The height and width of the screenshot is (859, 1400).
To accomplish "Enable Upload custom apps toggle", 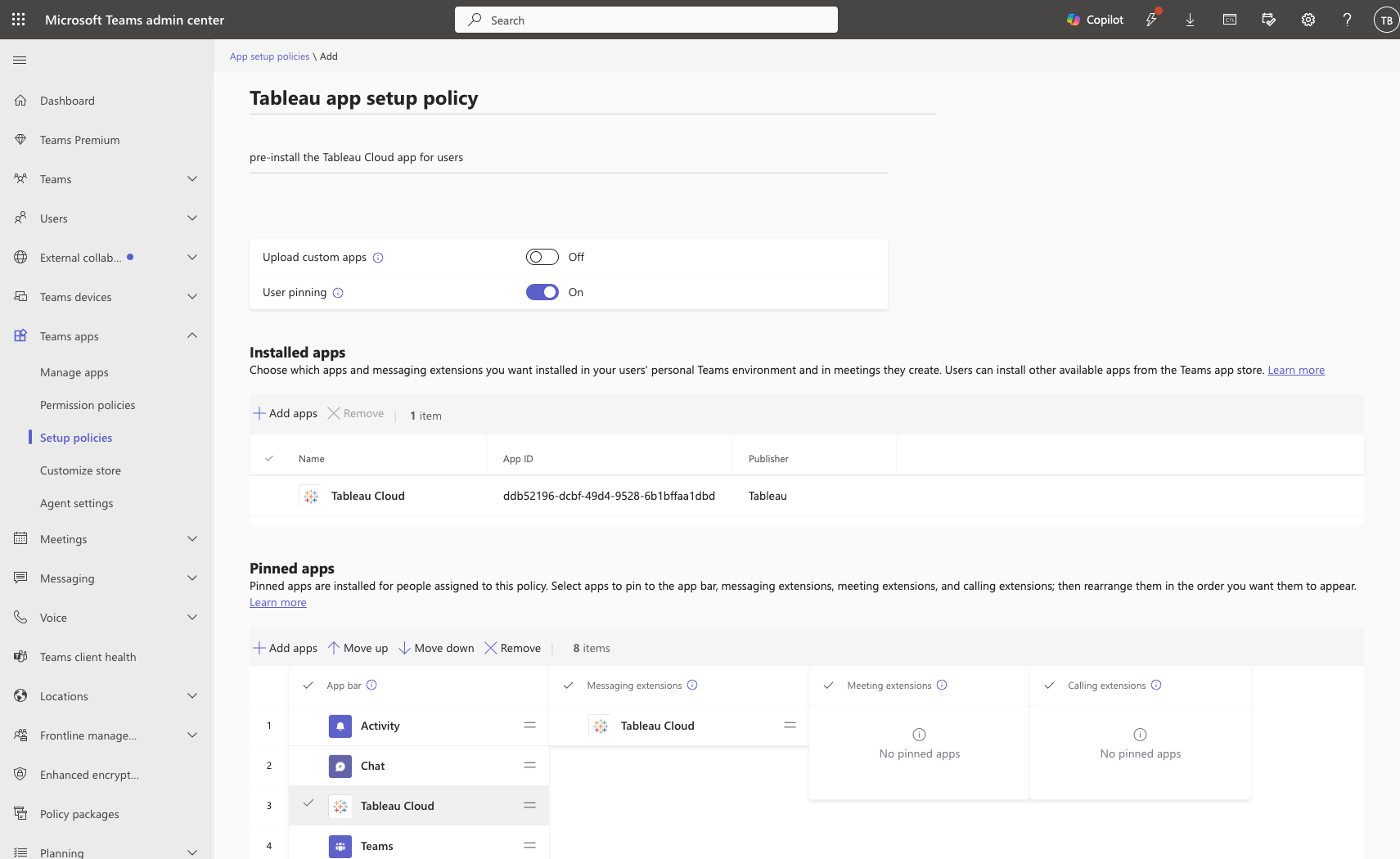I will tap(542, 256).
